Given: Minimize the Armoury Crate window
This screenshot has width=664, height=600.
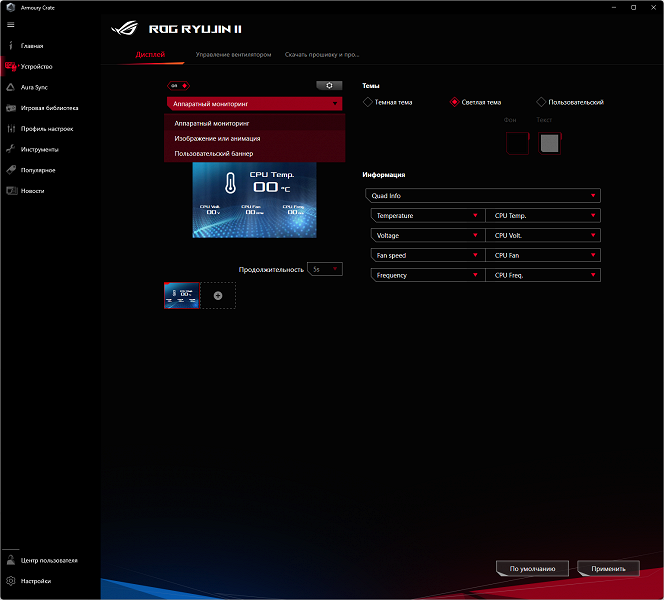Looking at the screenshot, I should [614, 7].
